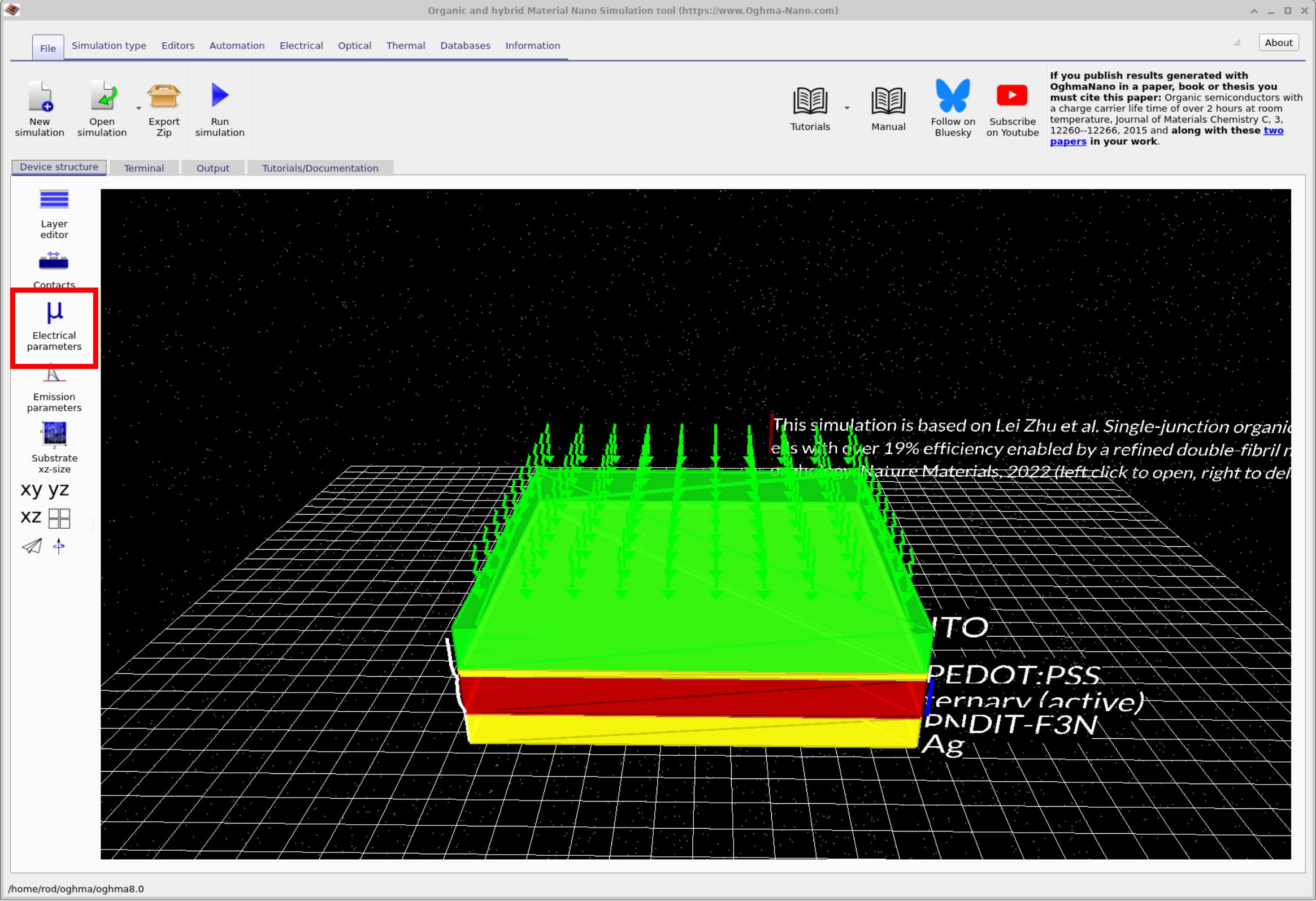The image size is (1316, 901).
Task: Switch view to the xz plane
Action: pos(30,517)
